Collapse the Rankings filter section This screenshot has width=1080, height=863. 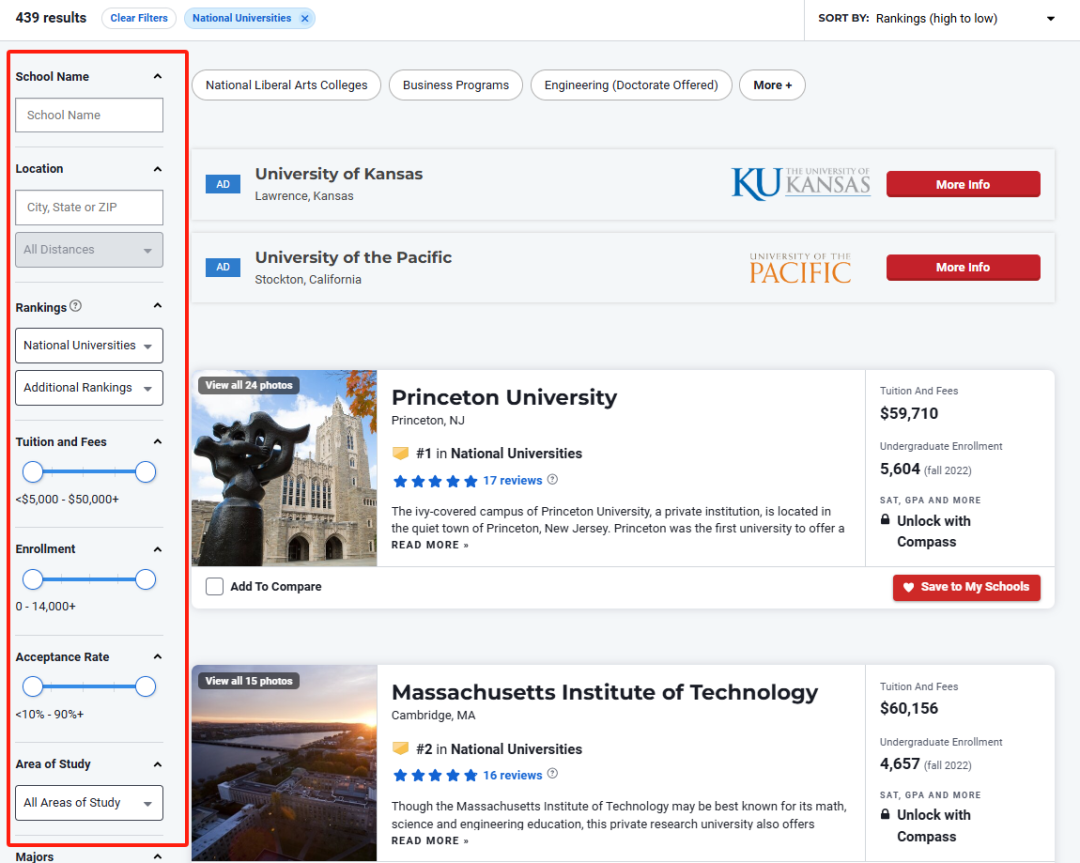(158, 305)
